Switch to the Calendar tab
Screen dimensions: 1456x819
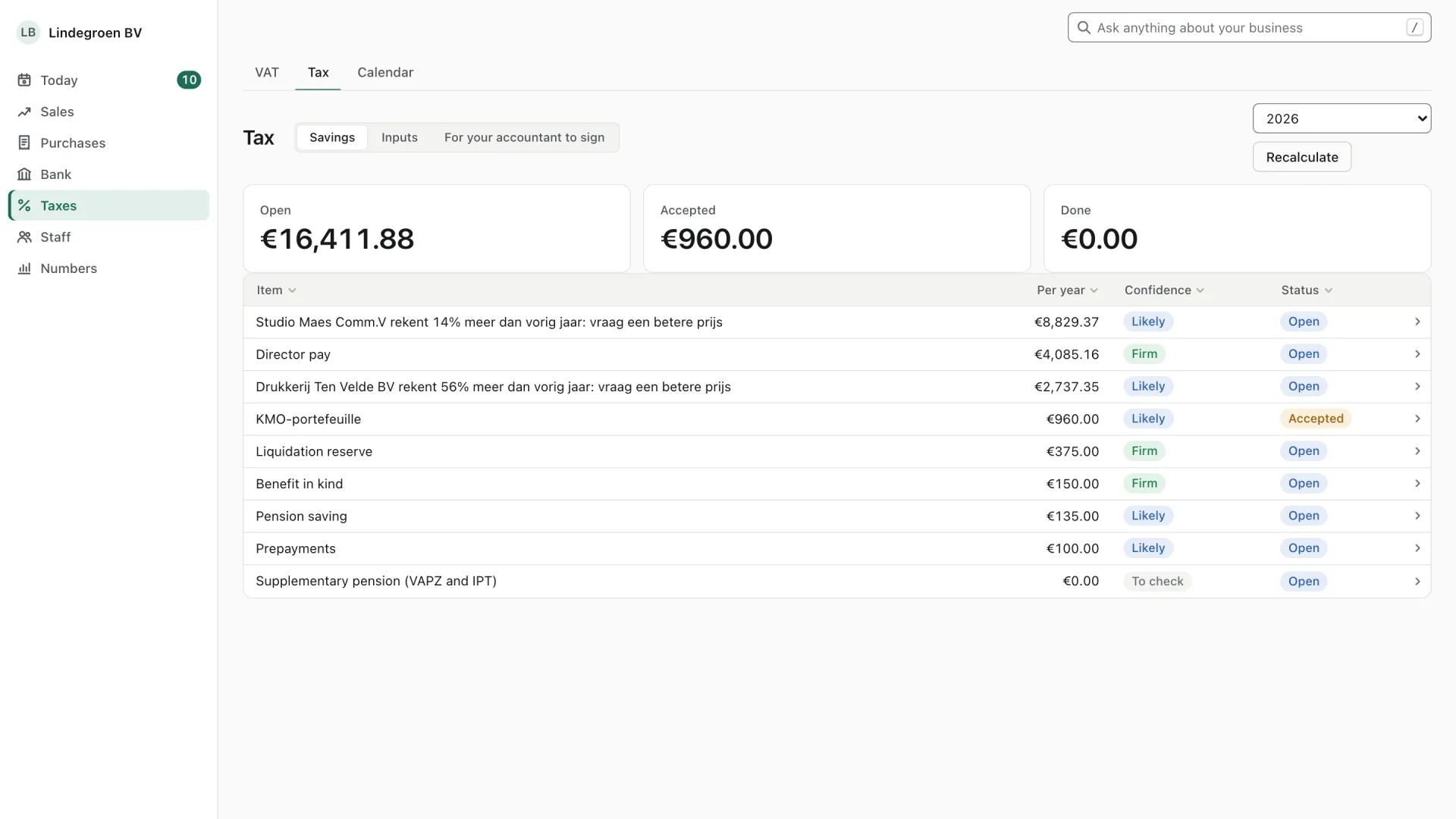(385, 73)
